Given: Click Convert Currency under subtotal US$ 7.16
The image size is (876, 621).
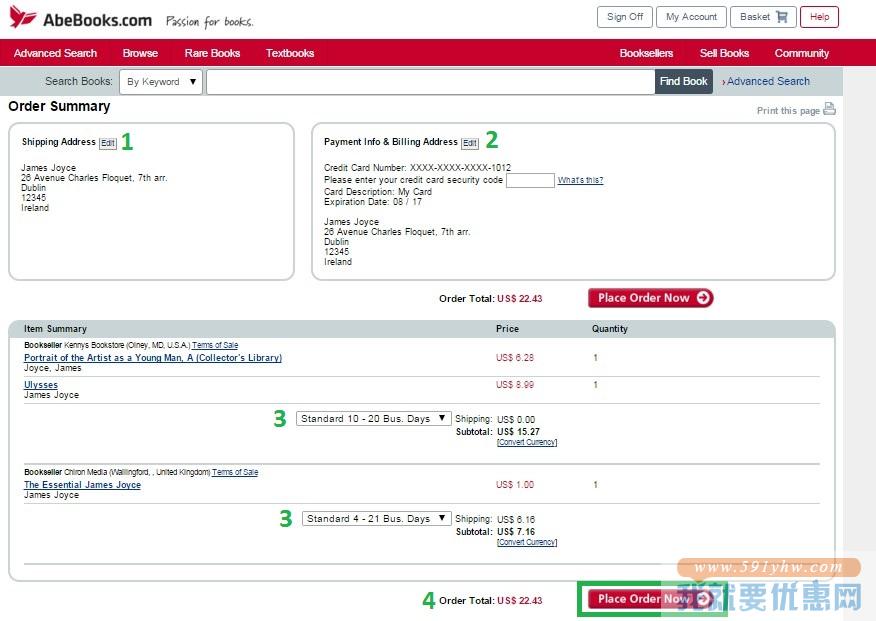Looking at the screenshot, I should click(527, 542).
